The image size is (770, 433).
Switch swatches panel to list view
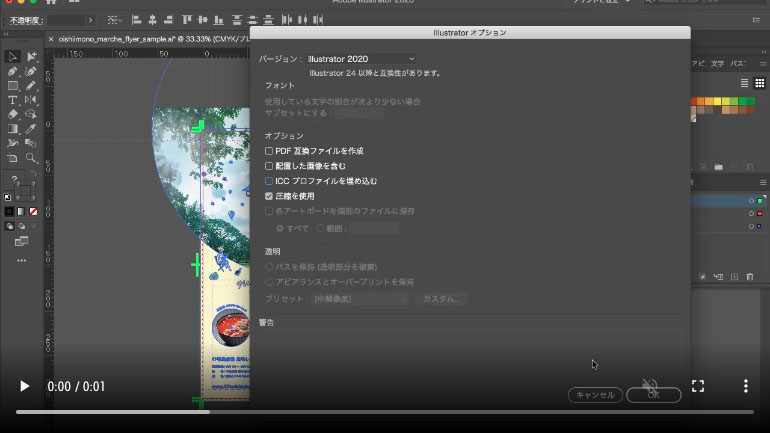(744, 83)
